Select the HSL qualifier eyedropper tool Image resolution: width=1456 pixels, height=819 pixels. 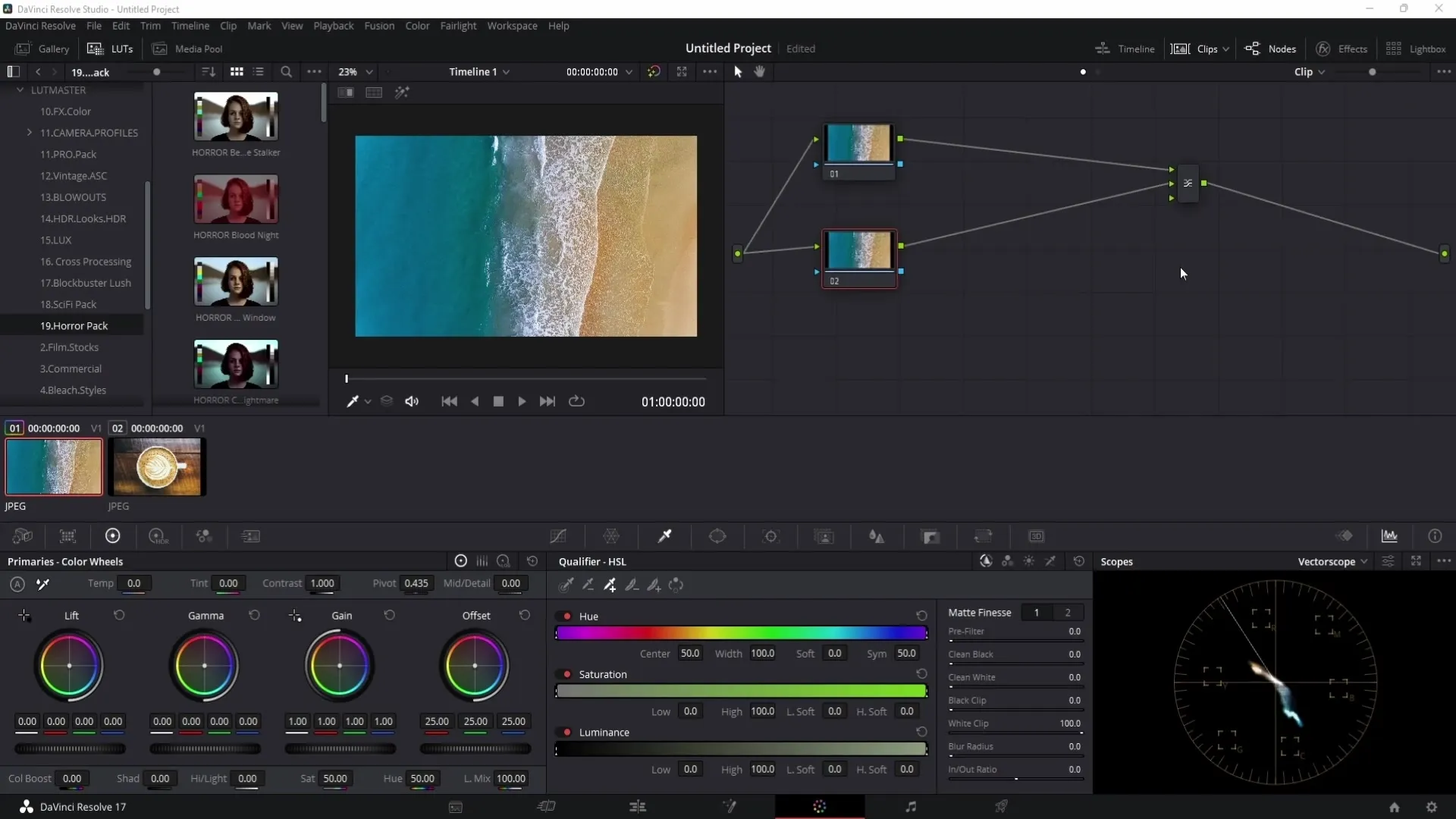pyautogui.click(x=568, y=585)
